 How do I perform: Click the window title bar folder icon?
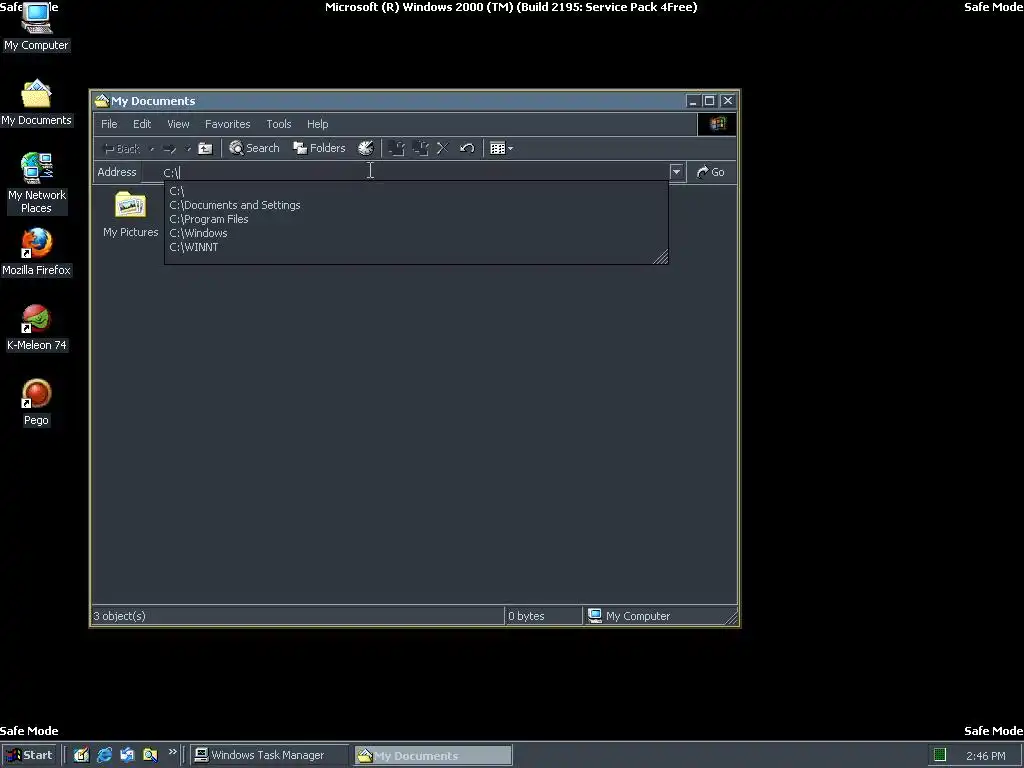point(101,101)
